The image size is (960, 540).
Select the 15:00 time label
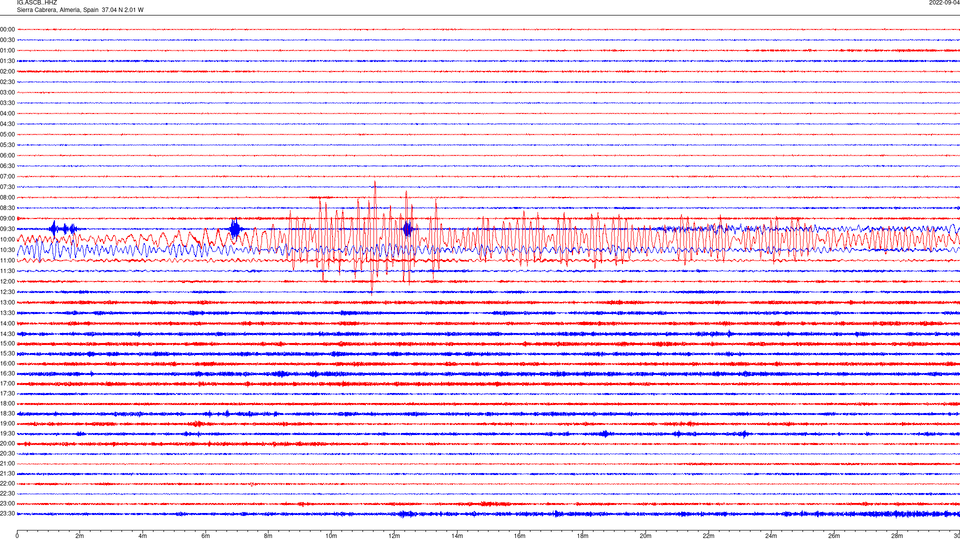tap(7, 344)
